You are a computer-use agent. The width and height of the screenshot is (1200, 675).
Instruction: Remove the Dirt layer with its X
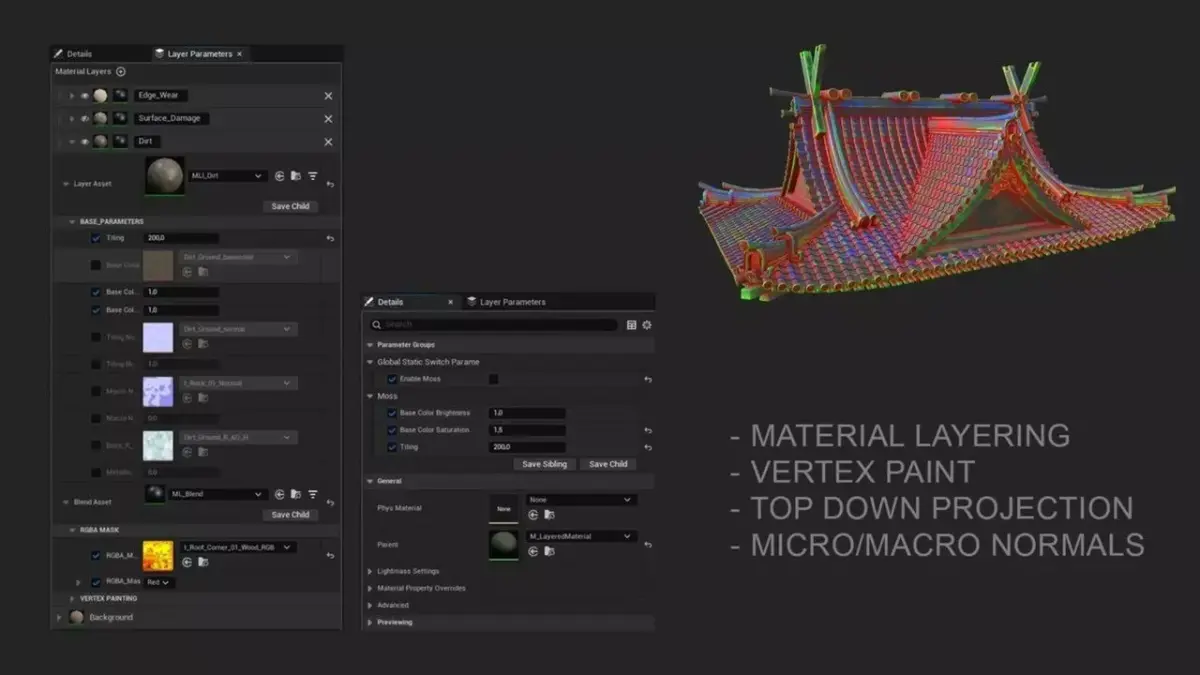[x=328, y=142]
